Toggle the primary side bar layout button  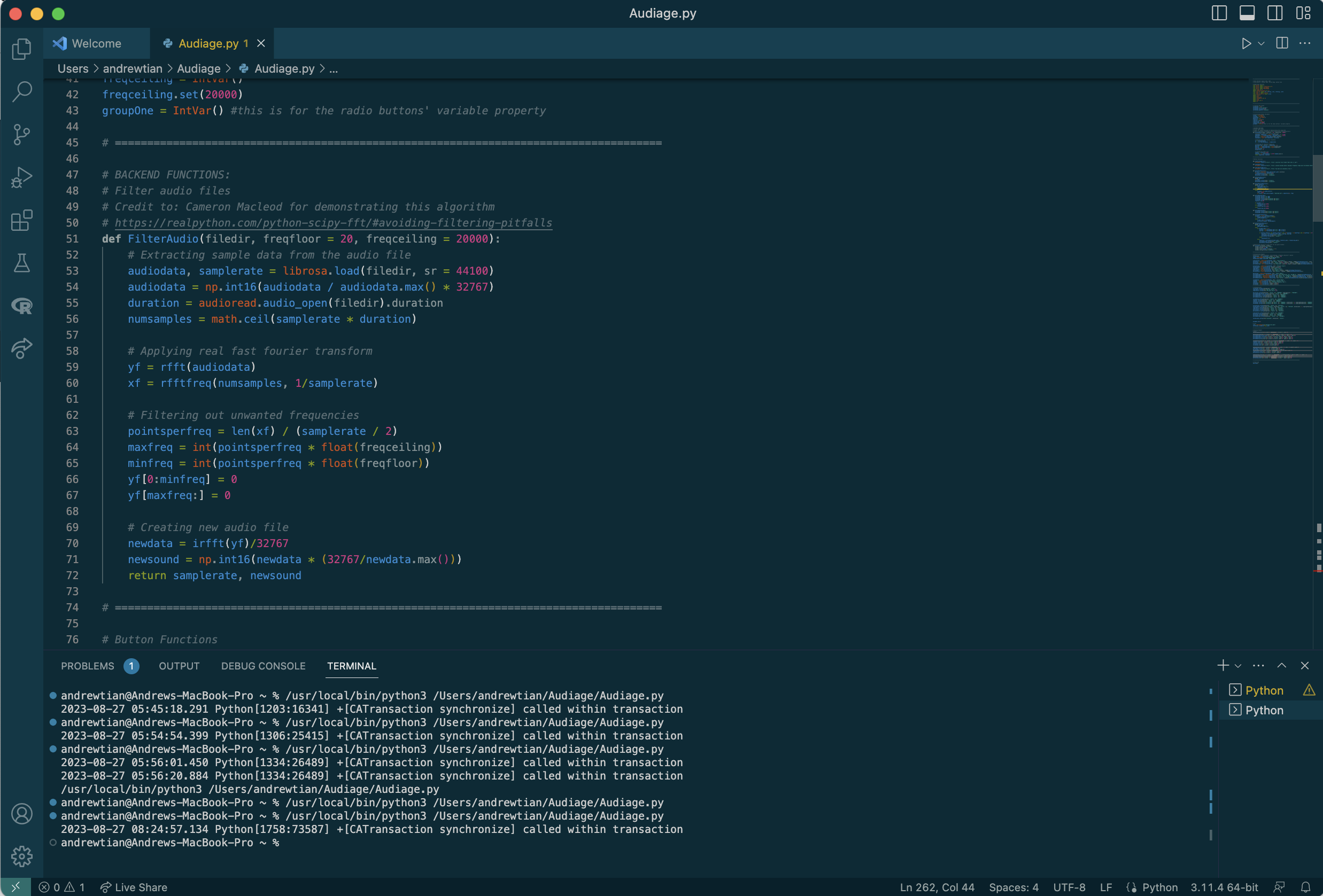pyautogui.click(x=1219, y=13)
